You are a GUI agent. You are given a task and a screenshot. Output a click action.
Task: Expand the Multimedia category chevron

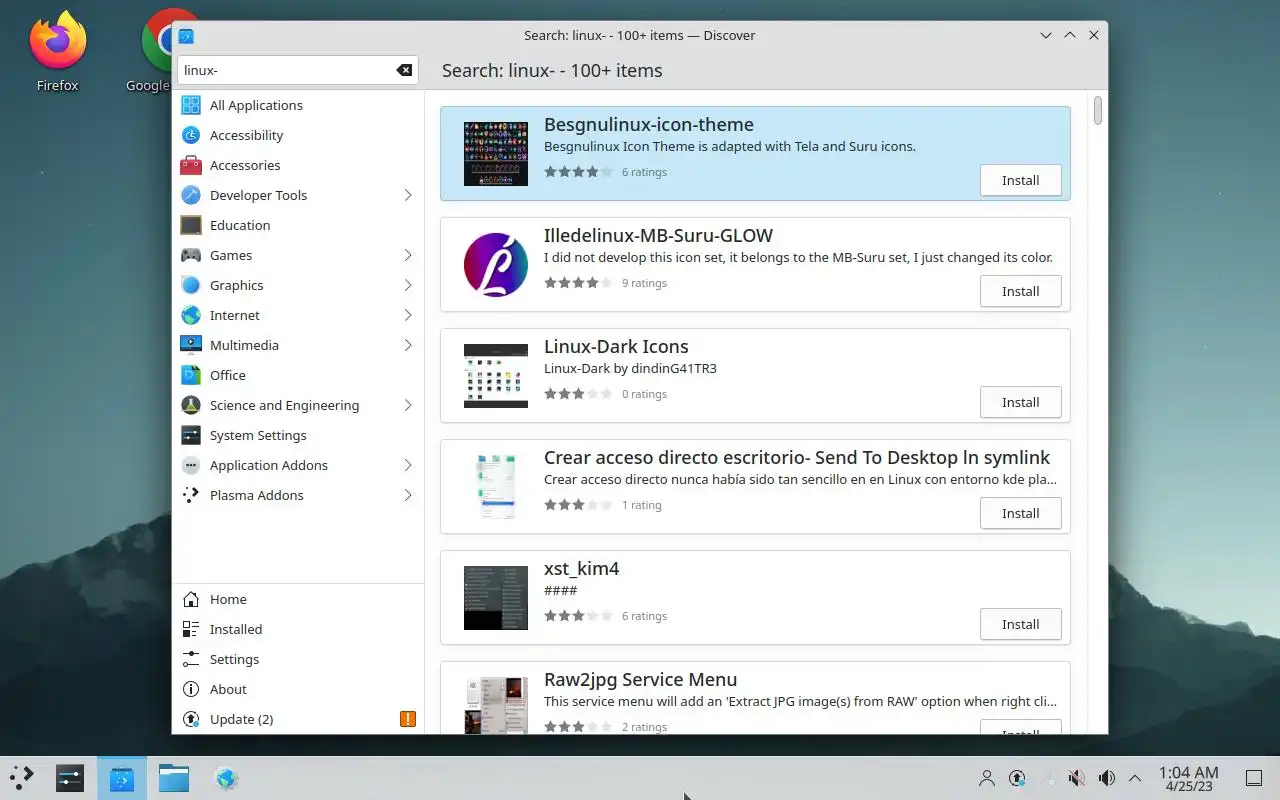pyautogui.click(x=408, y=345)
